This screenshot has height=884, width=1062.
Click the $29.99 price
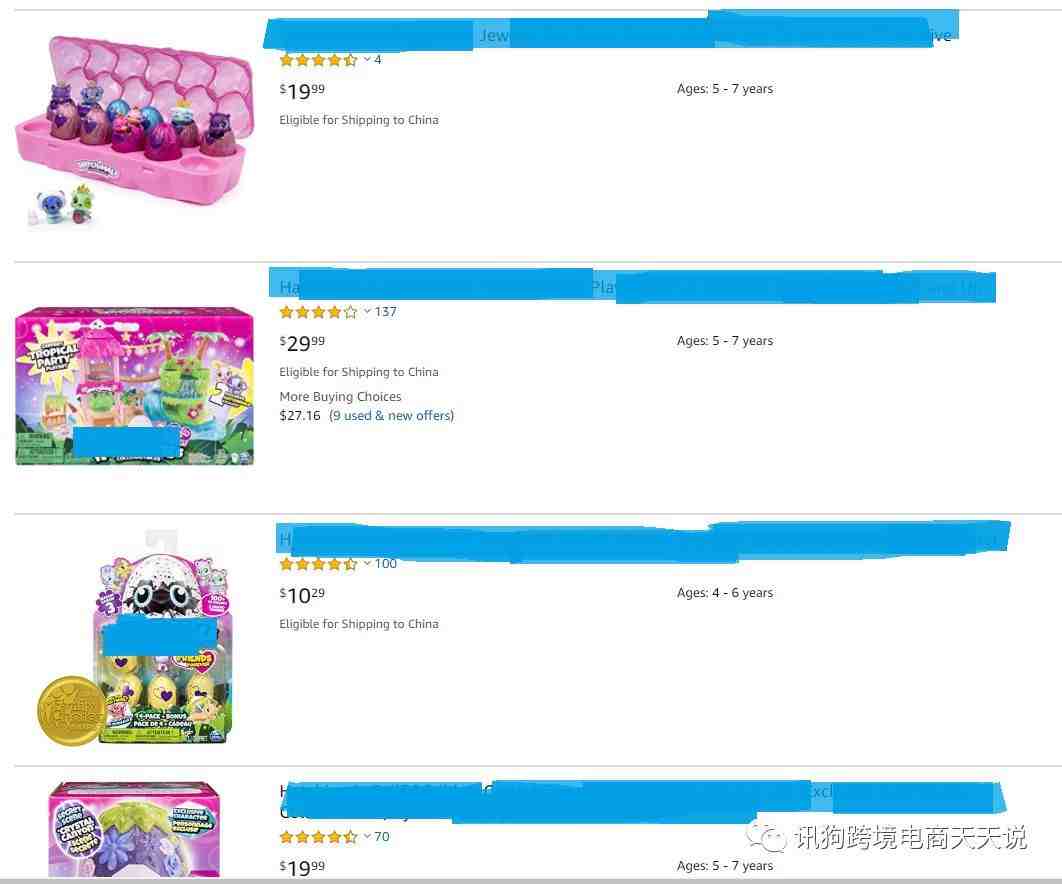[x=302, y=343]
